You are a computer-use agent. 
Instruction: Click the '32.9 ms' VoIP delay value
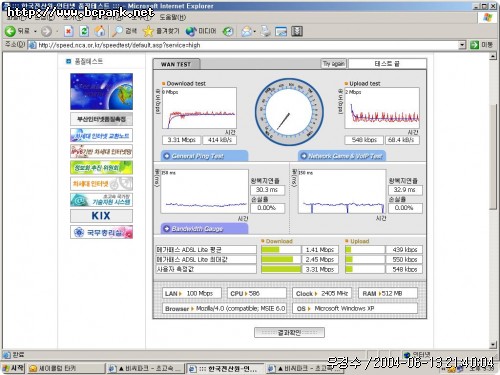point(405,190)
